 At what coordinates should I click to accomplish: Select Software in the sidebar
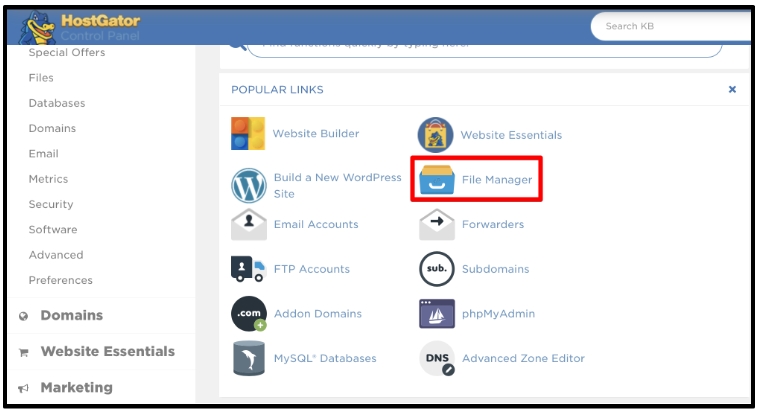click(x=53, y=229)
